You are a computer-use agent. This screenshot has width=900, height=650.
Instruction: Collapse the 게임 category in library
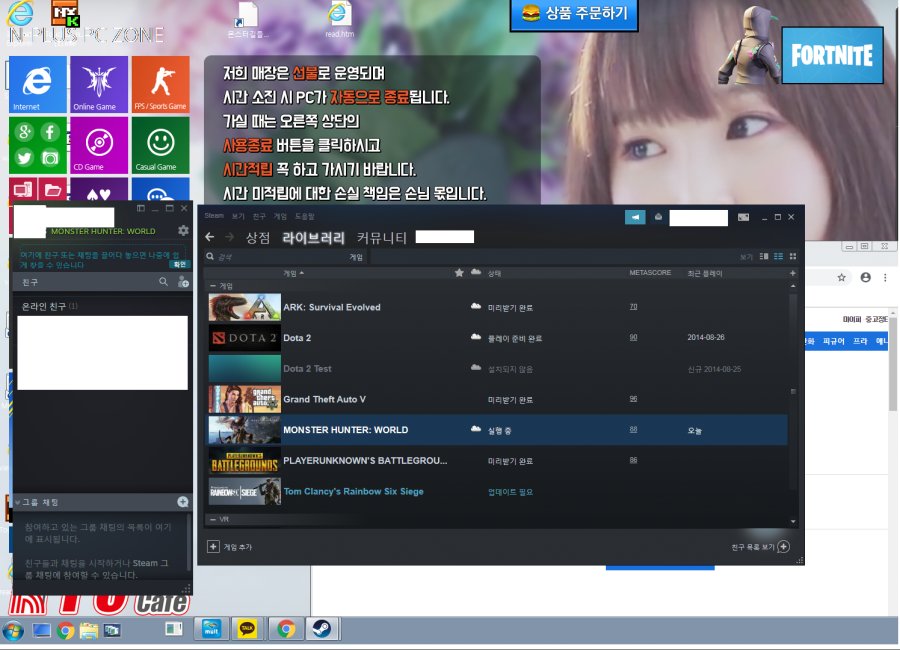[211, 286]
